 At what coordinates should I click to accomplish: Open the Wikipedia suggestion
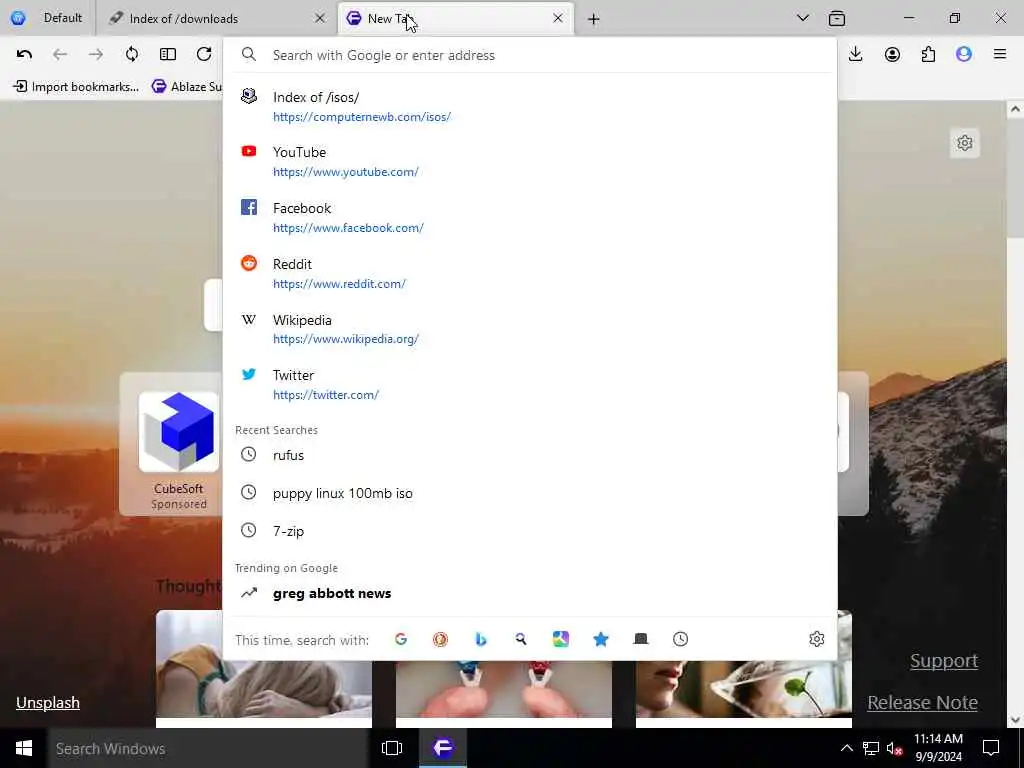(530, 329)
